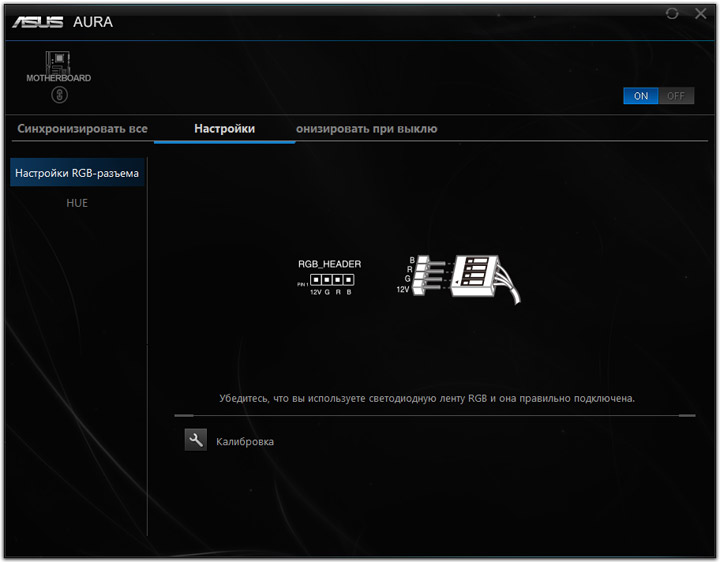This screenshot has height=562, width=720.
Task: Turn lighting OFF
Action: point(676,96)
